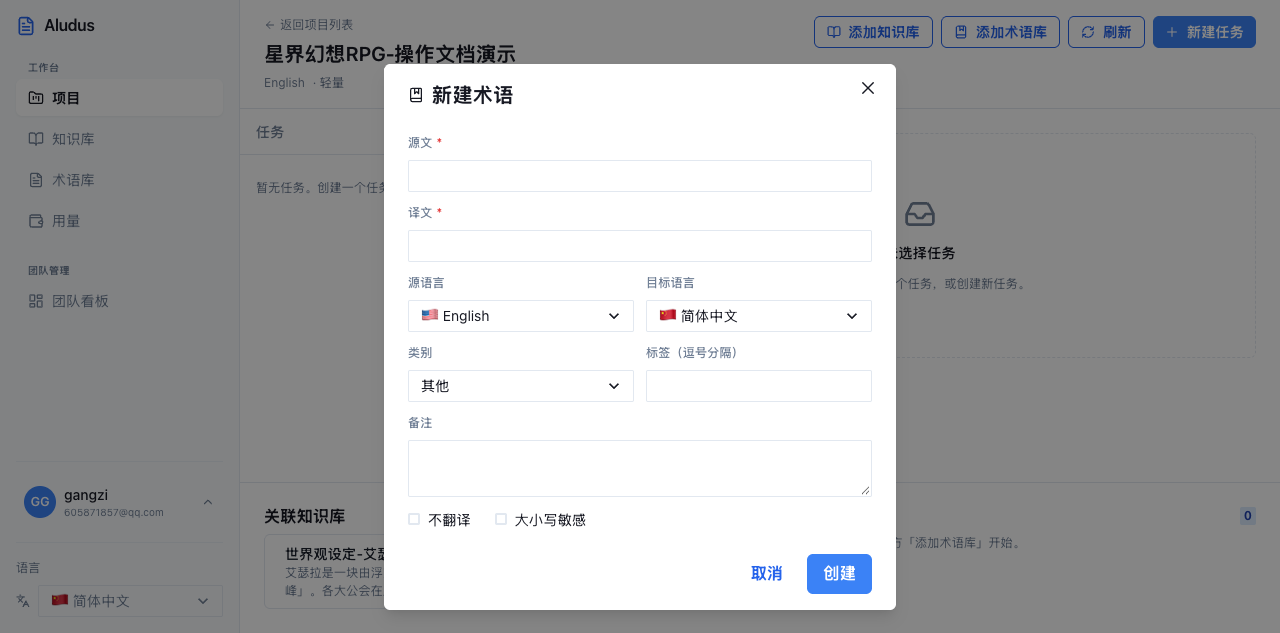Screen dimensions: 1280x633
Task: Click the 新建任务 button
Action: tap(1205, 32)
